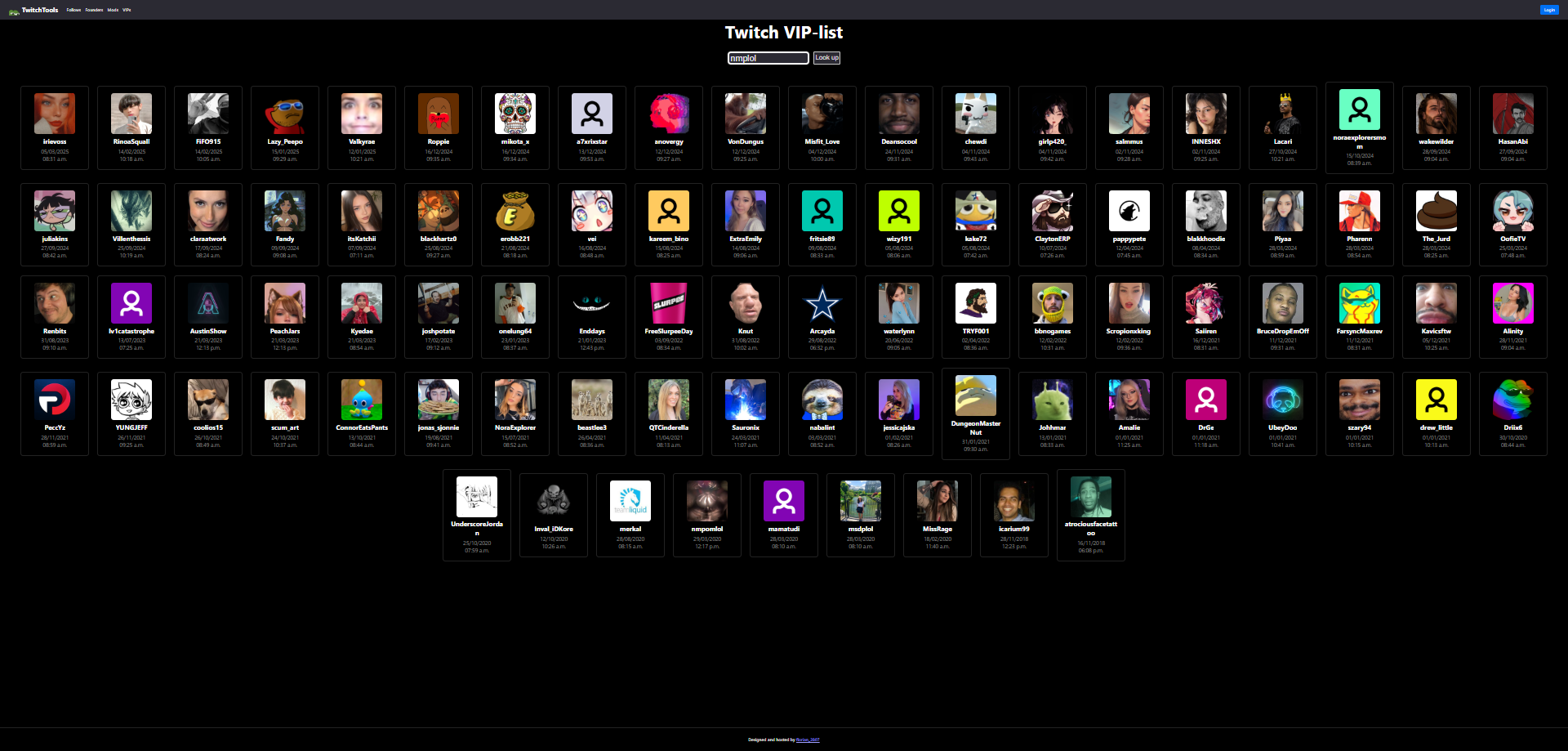Open lv1catastrophe's purple default avatar
This screenshot has height=751, width=1568.
click(x=131, y=303)
